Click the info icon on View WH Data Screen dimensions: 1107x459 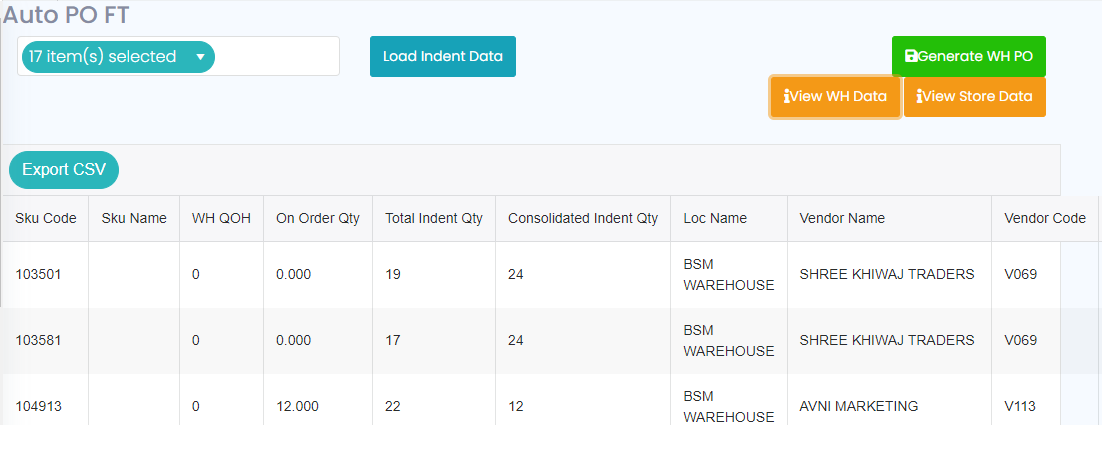787,97
